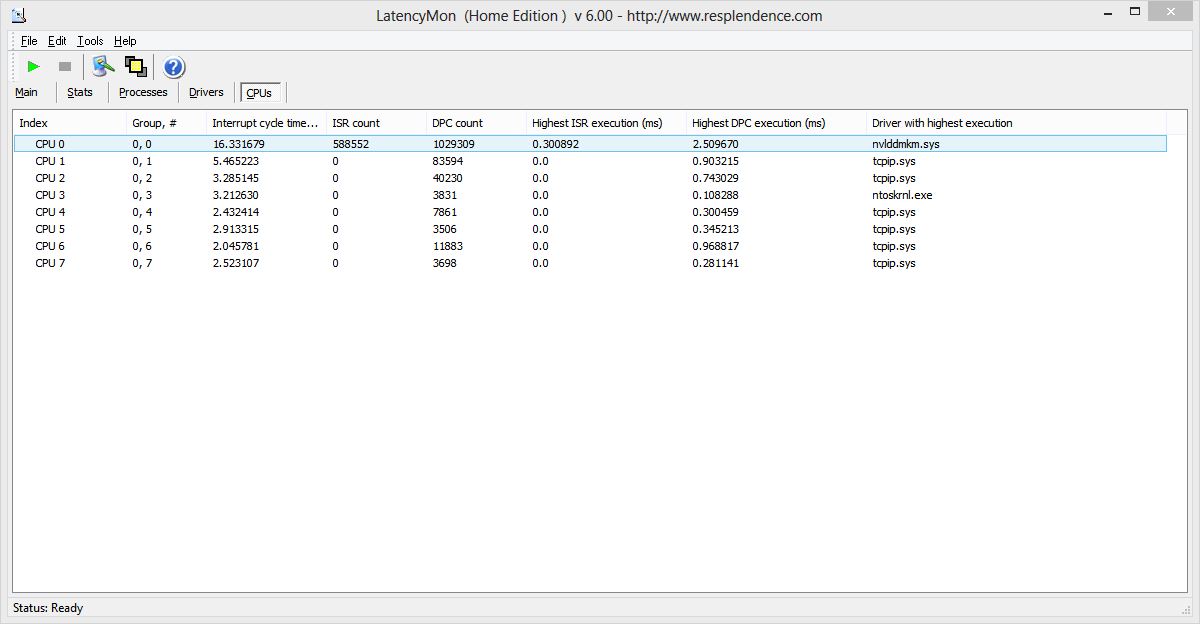Switch to the Stats tab
Screen dimensions: 1200x624
click(80, 92)
